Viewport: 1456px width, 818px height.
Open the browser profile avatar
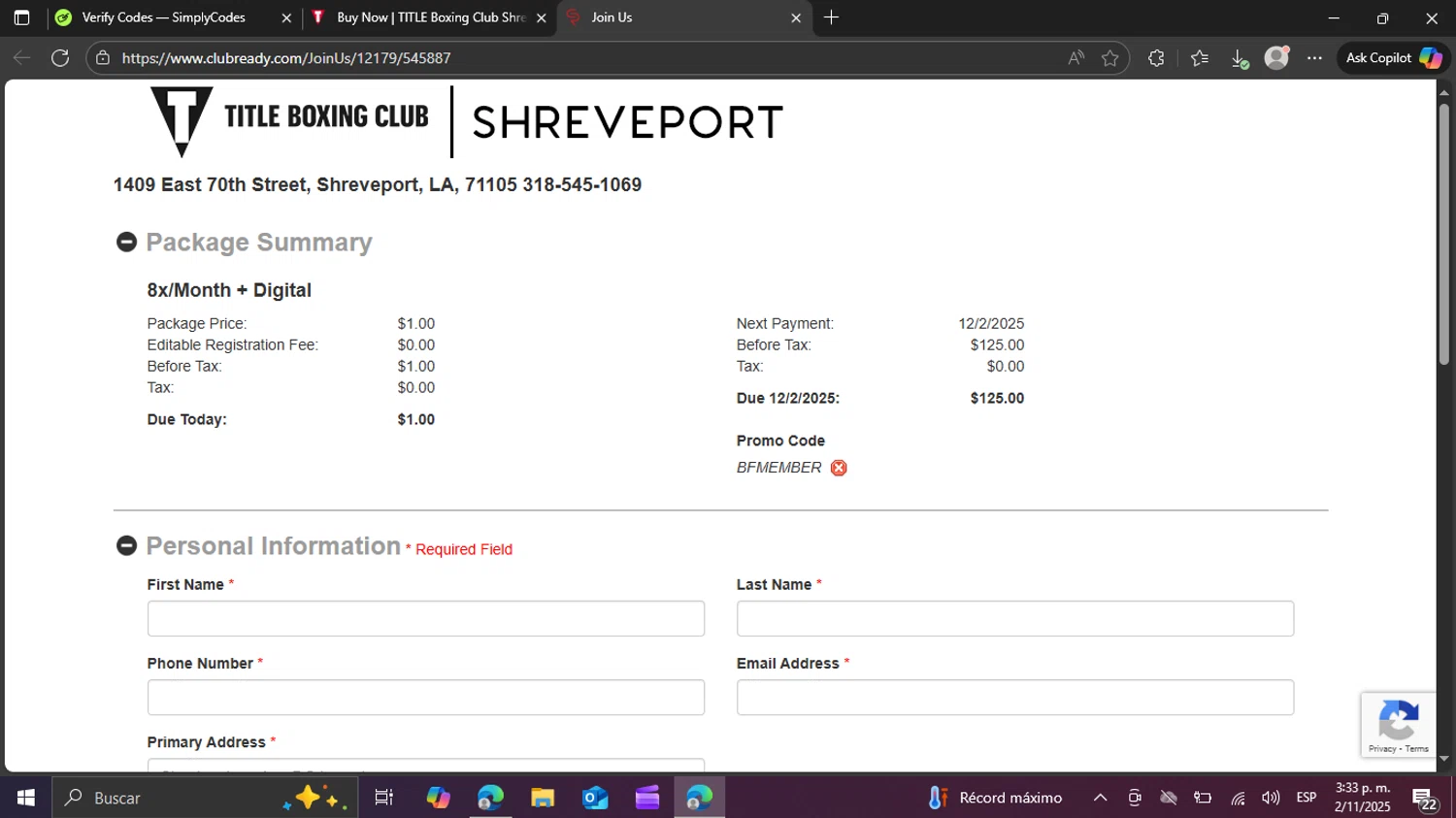click(1276, 58)
